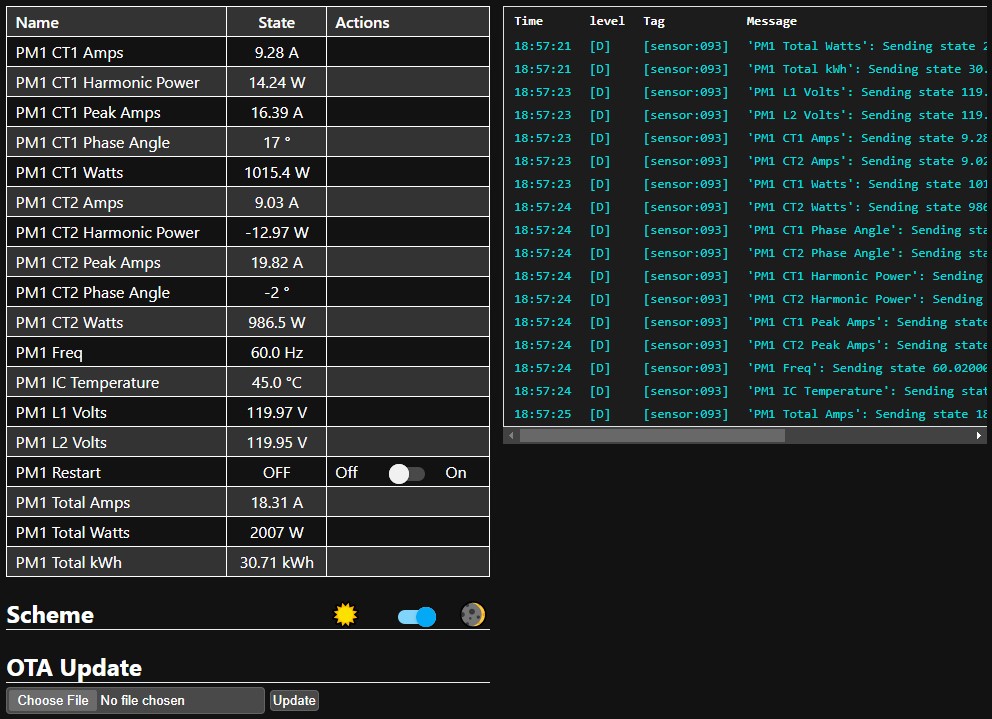Image resolution: width=992 pixels, height=719 pixels.
Task: Click the PM1 Restart OFF state
Action: (x=276, y=473)
